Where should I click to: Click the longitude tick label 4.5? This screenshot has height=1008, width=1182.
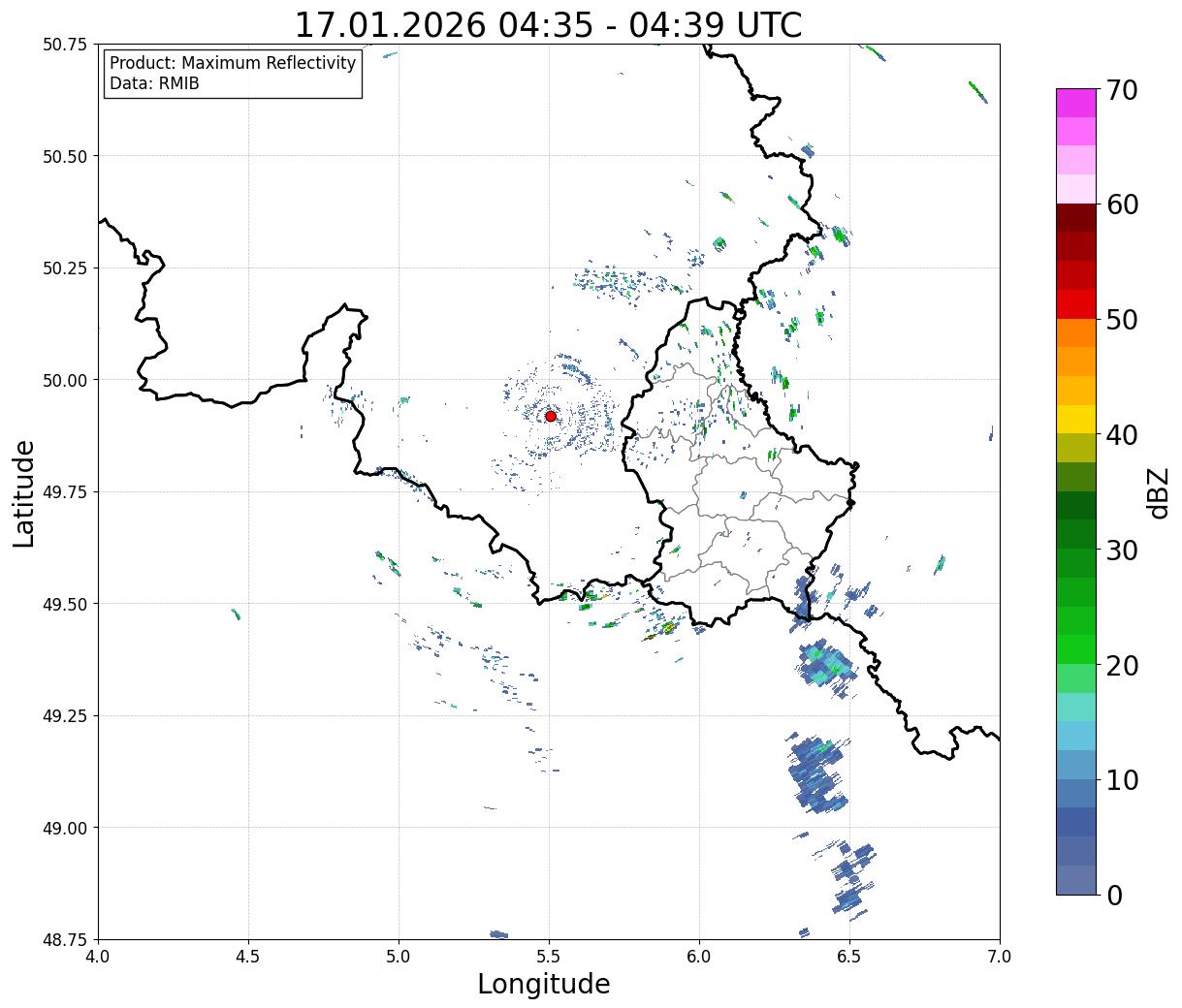coord(248,956)
